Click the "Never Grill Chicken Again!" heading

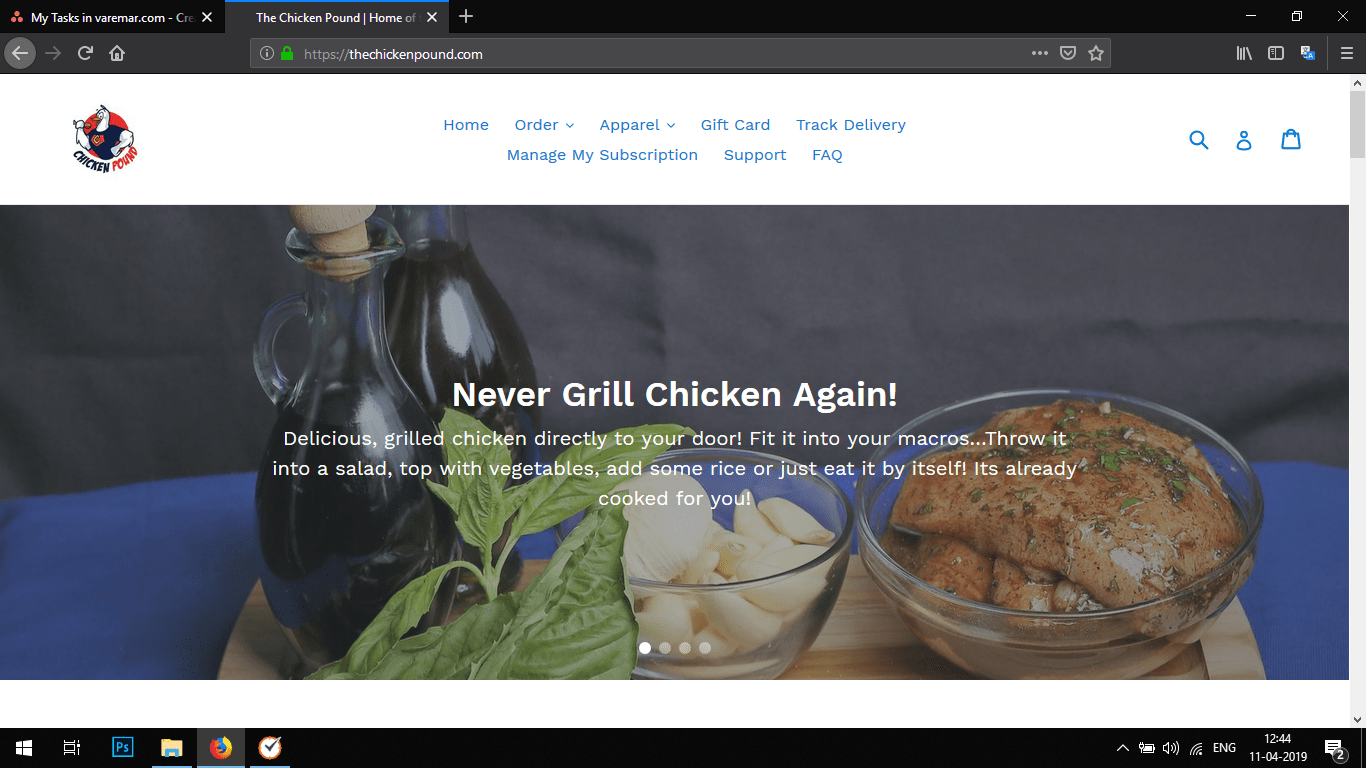click(x=675, y=394)
